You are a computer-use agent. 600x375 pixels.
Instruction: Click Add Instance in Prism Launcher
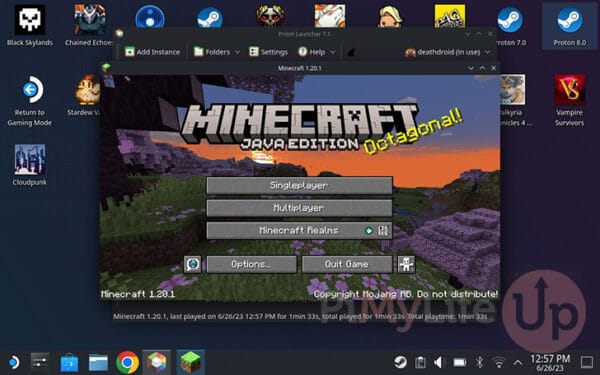[x=153, y=52]
